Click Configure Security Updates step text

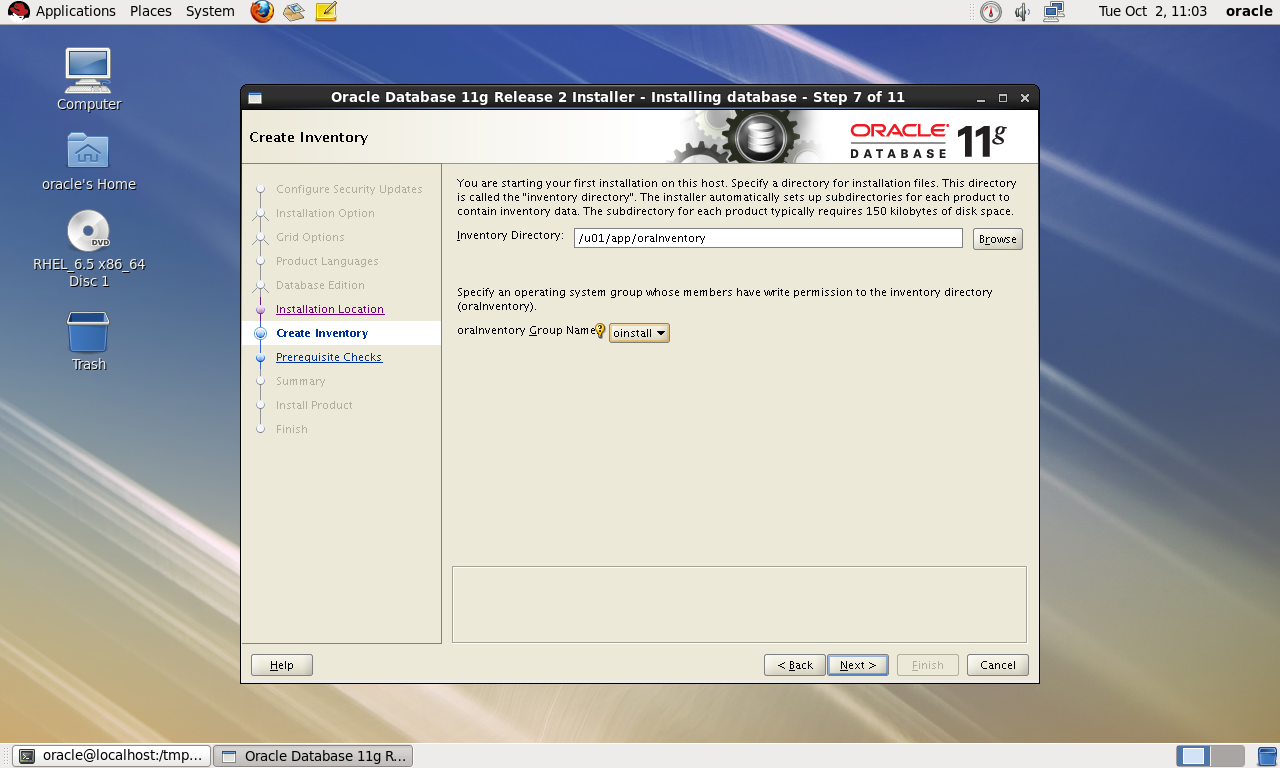pyautogui.click(x=349, y=189)
